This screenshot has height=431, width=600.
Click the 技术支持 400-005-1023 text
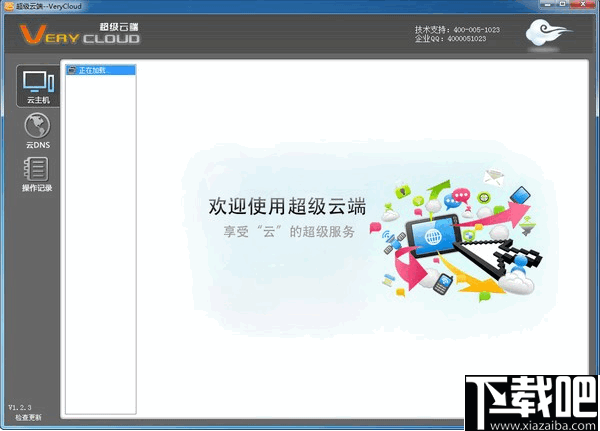point(457,29)
